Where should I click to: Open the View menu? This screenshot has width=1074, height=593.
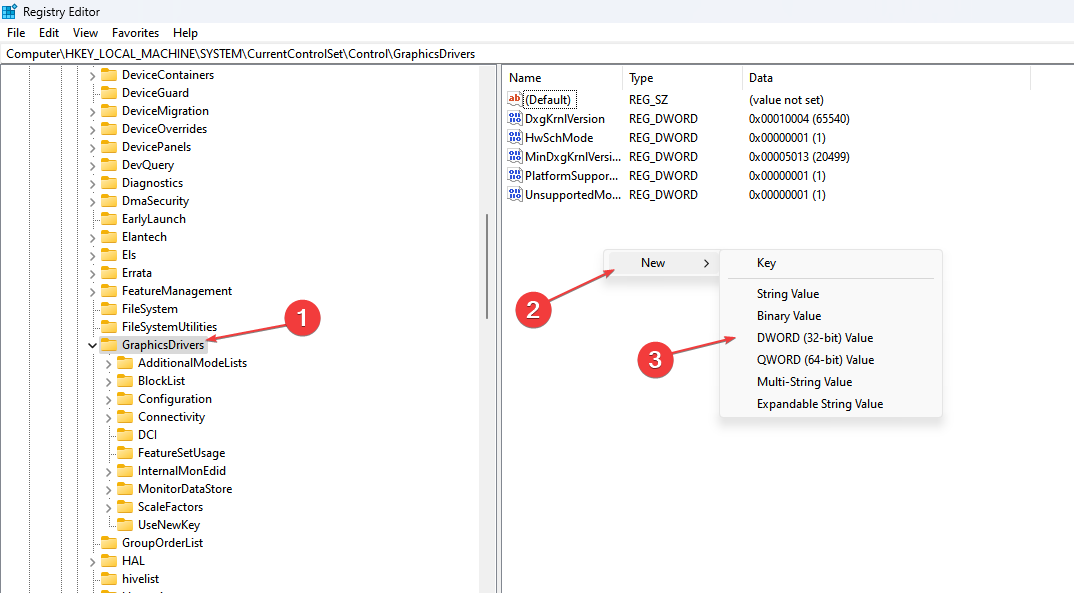(86, 33)
